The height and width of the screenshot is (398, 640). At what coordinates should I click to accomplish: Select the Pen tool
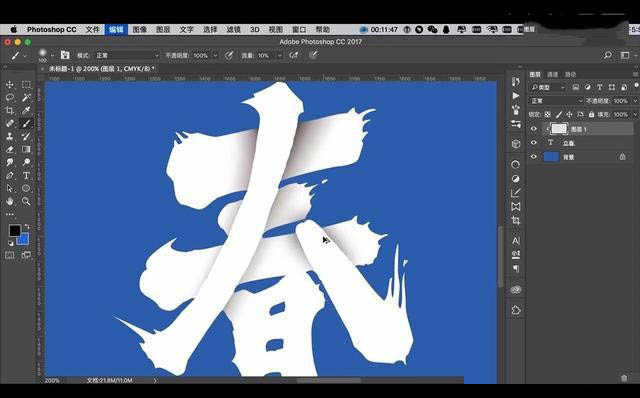click(x=10, y=176)
